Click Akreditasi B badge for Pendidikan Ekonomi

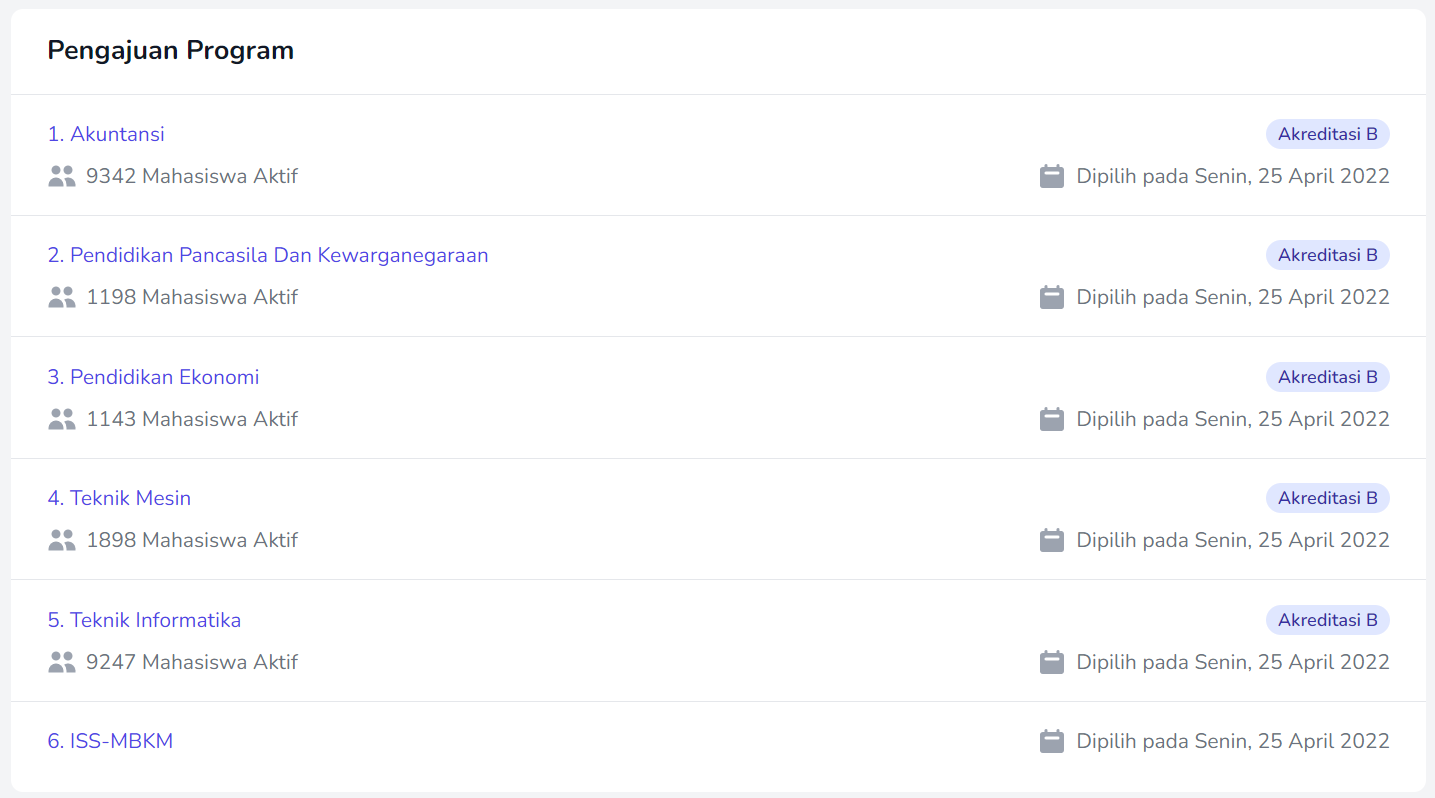click(1327, 377)
